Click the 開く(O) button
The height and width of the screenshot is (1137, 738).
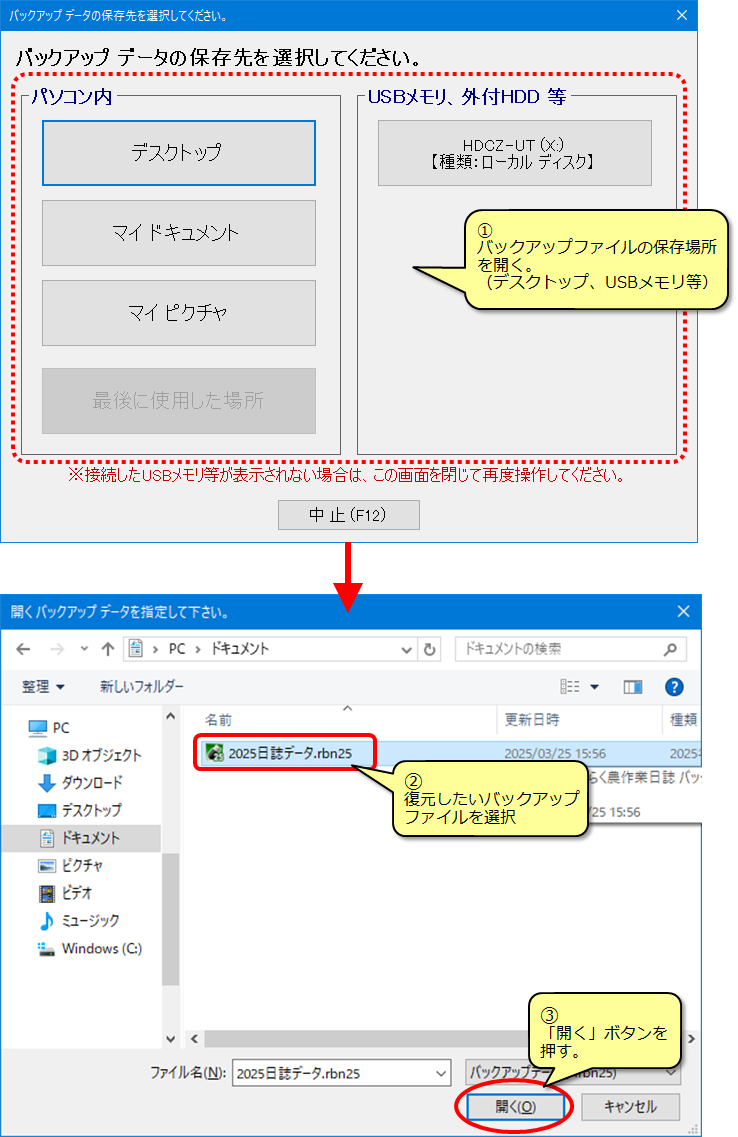pos(516,1107)
